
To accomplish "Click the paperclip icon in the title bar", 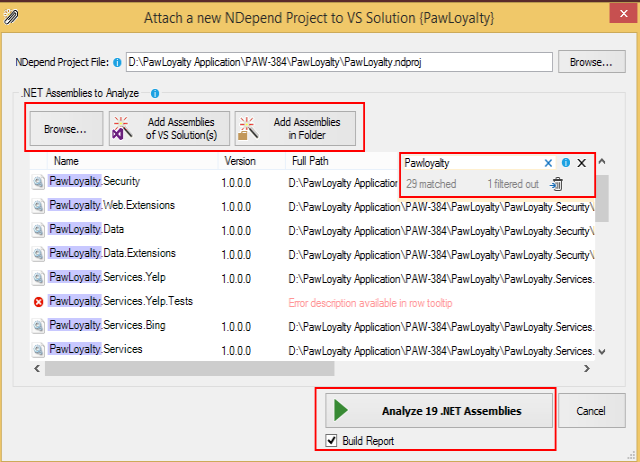I will pos(11,17).
